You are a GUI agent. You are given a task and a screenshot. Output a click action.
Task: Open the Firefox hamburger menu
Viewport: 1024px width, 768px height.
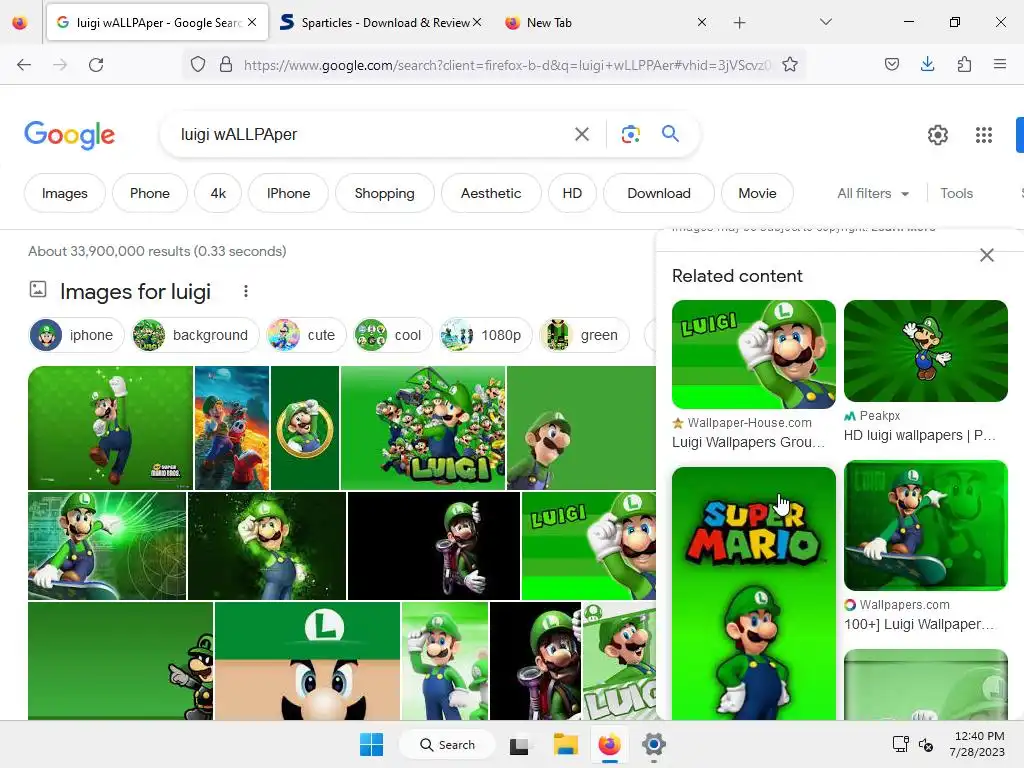click(1000, 64)
